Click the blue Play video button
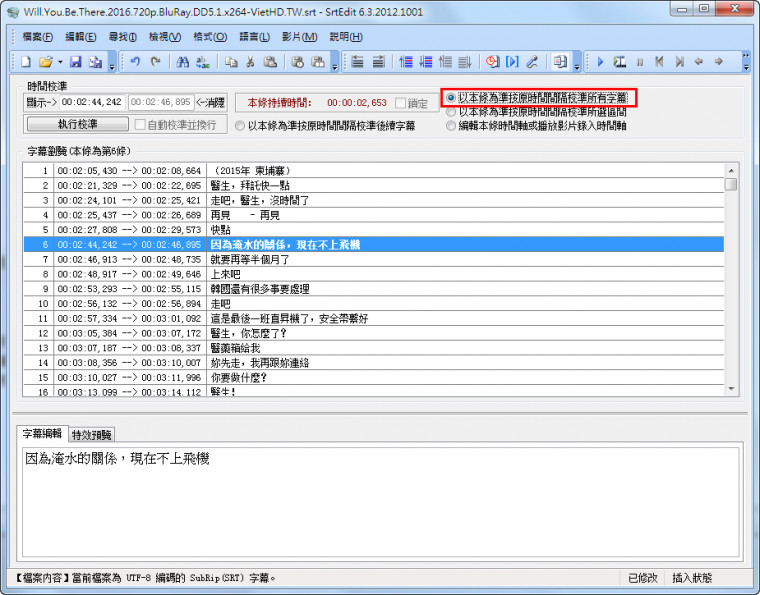Image resolution: width=760 pixels, height=595 pixels. [x=600, y=62]
